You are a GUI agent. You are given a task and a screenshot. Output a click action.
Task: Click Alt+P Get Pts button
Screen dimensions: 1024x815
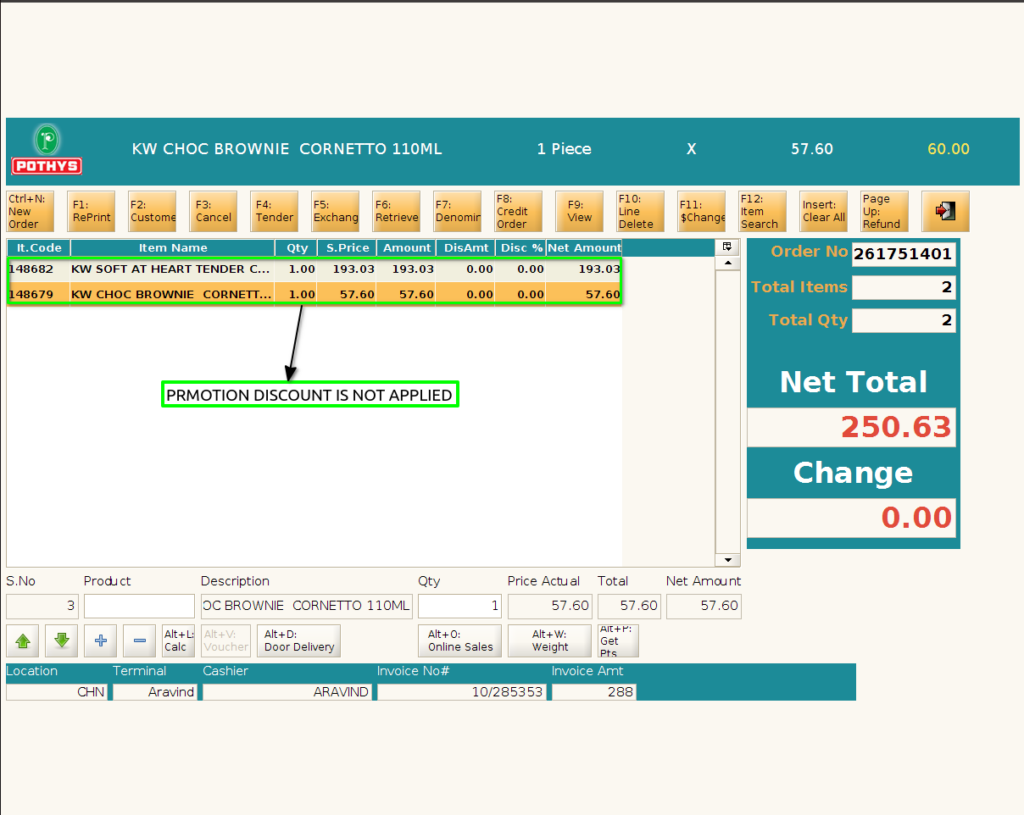tap(618, 641)
